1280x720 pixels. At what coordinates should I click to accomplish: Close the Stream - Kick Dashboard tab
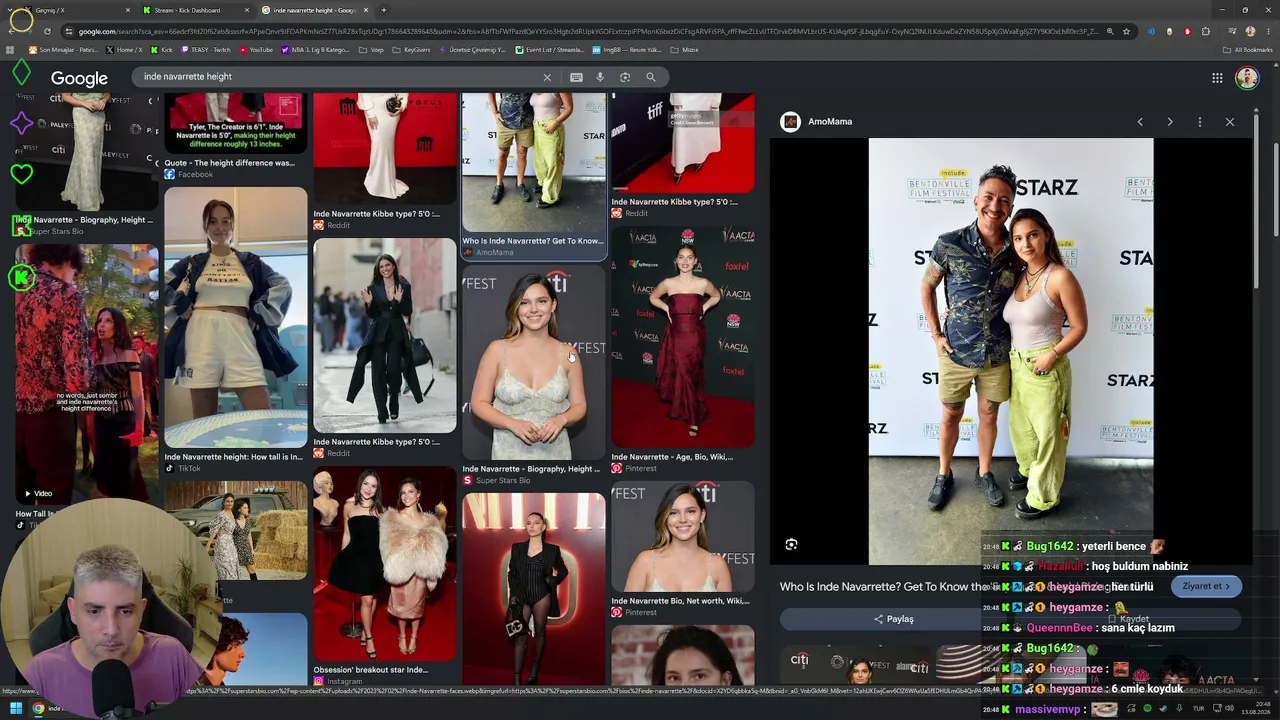pos(247,10)
